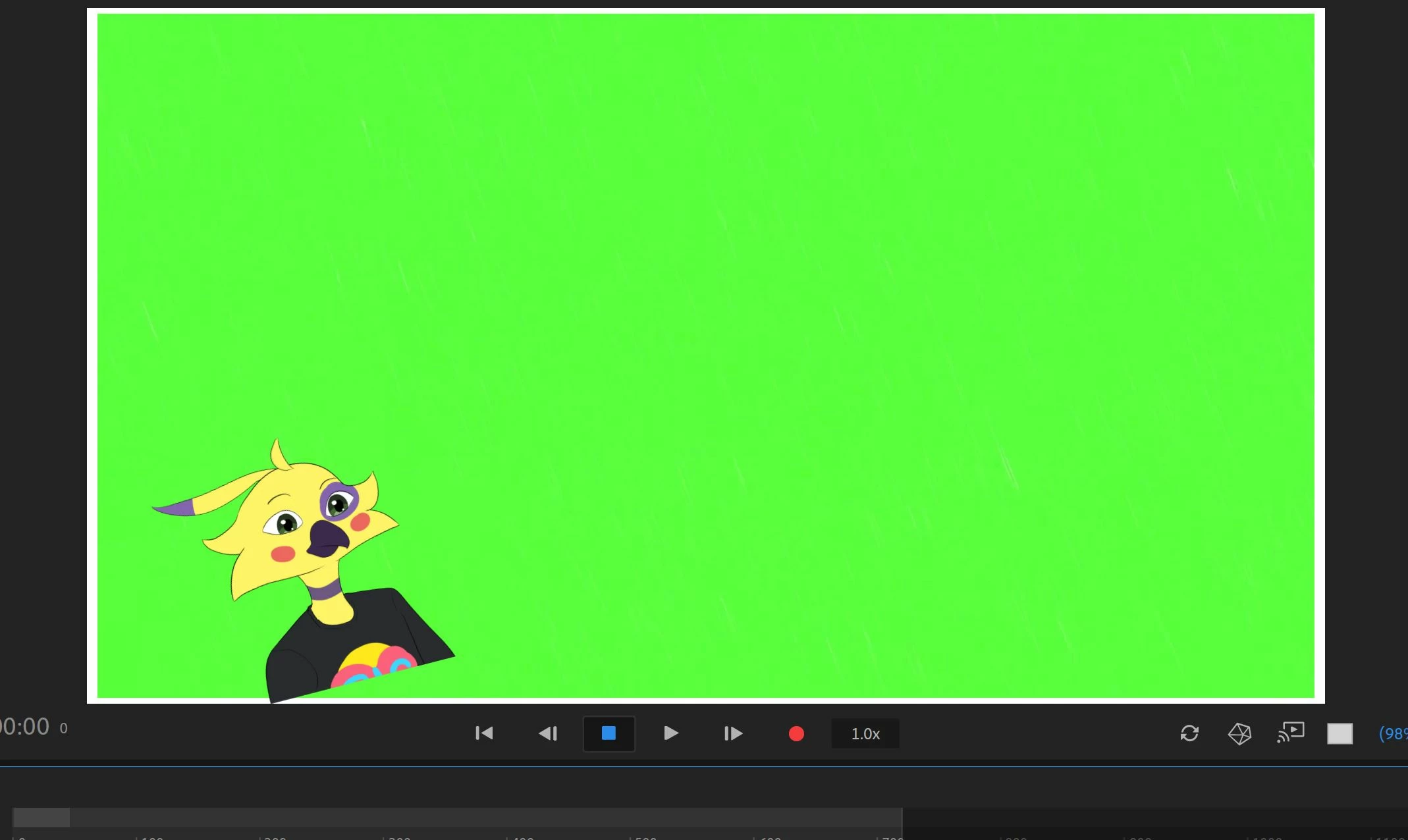Step forward one frame

click(732, 733)
